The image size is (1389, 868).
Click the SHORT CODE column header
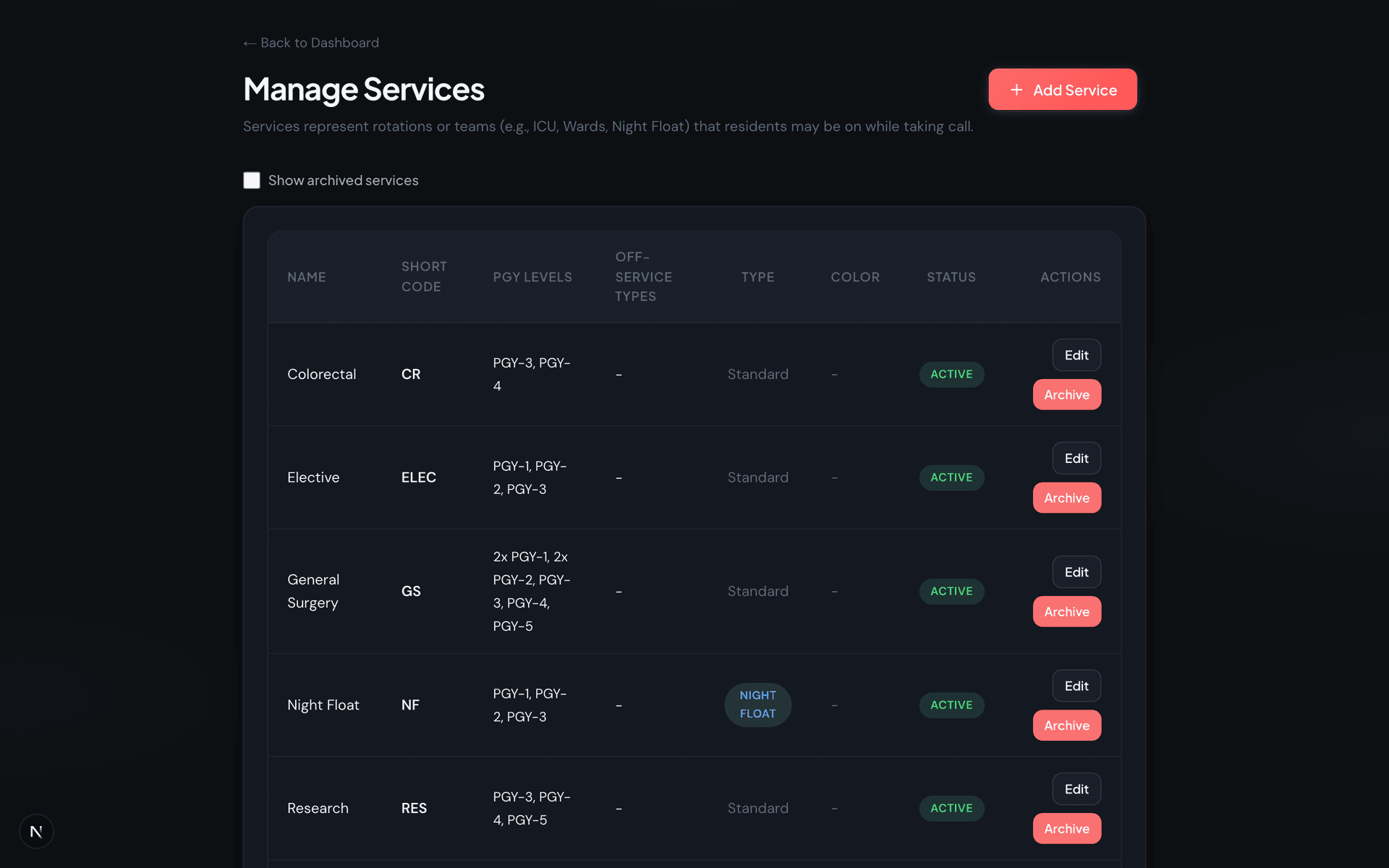(x=424, y=277)
